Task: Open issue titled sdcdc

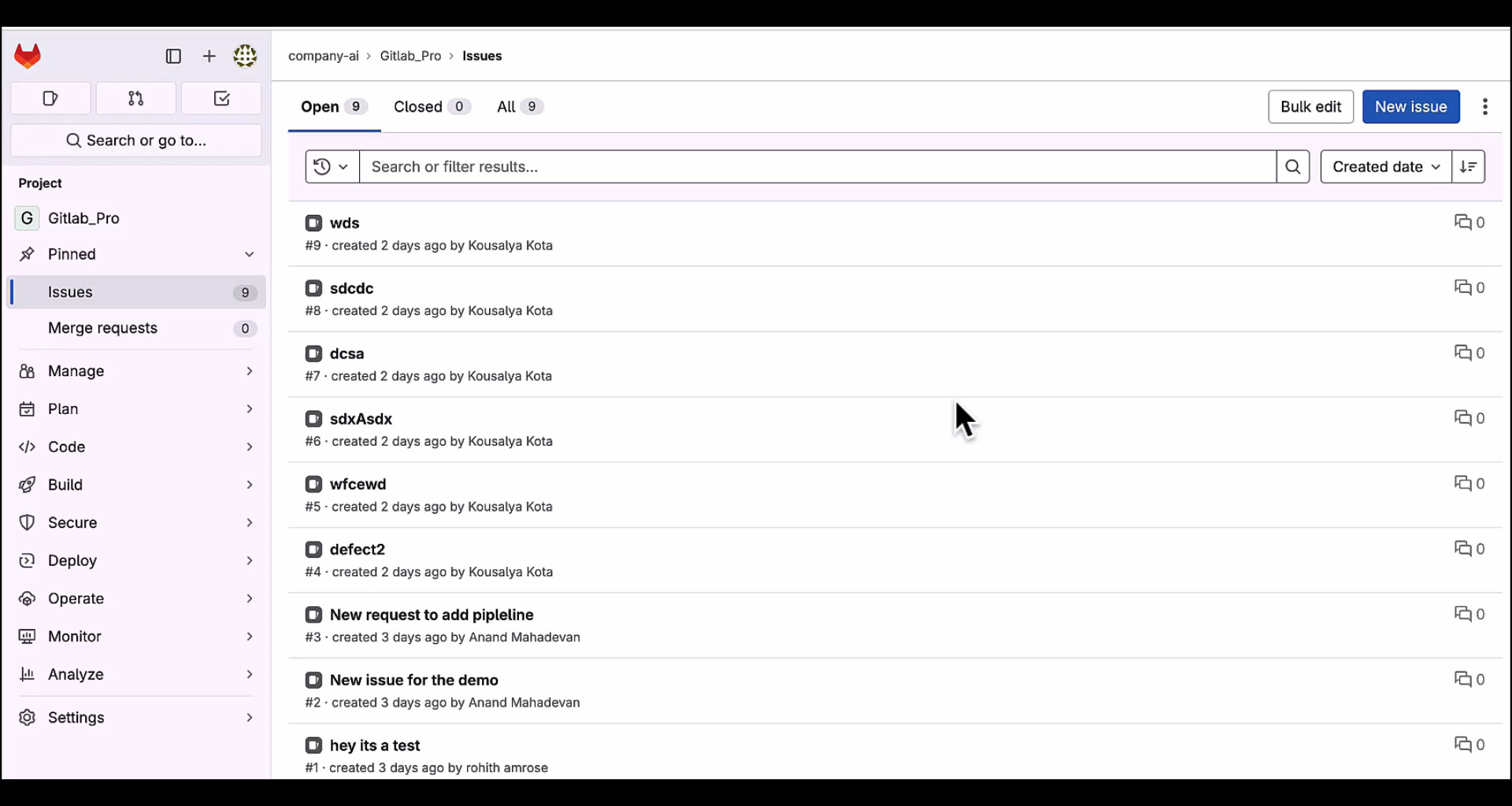Action: [x=351, y=288]
